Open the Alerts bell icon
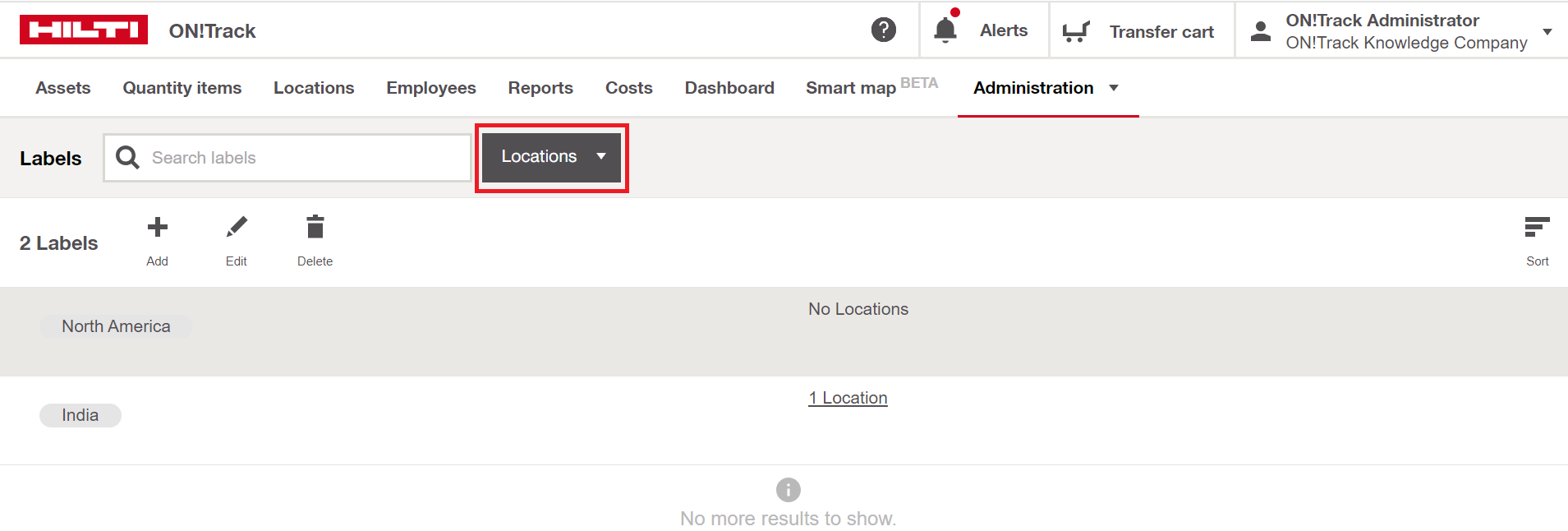 pyautogui.click(x=945, y=30)
